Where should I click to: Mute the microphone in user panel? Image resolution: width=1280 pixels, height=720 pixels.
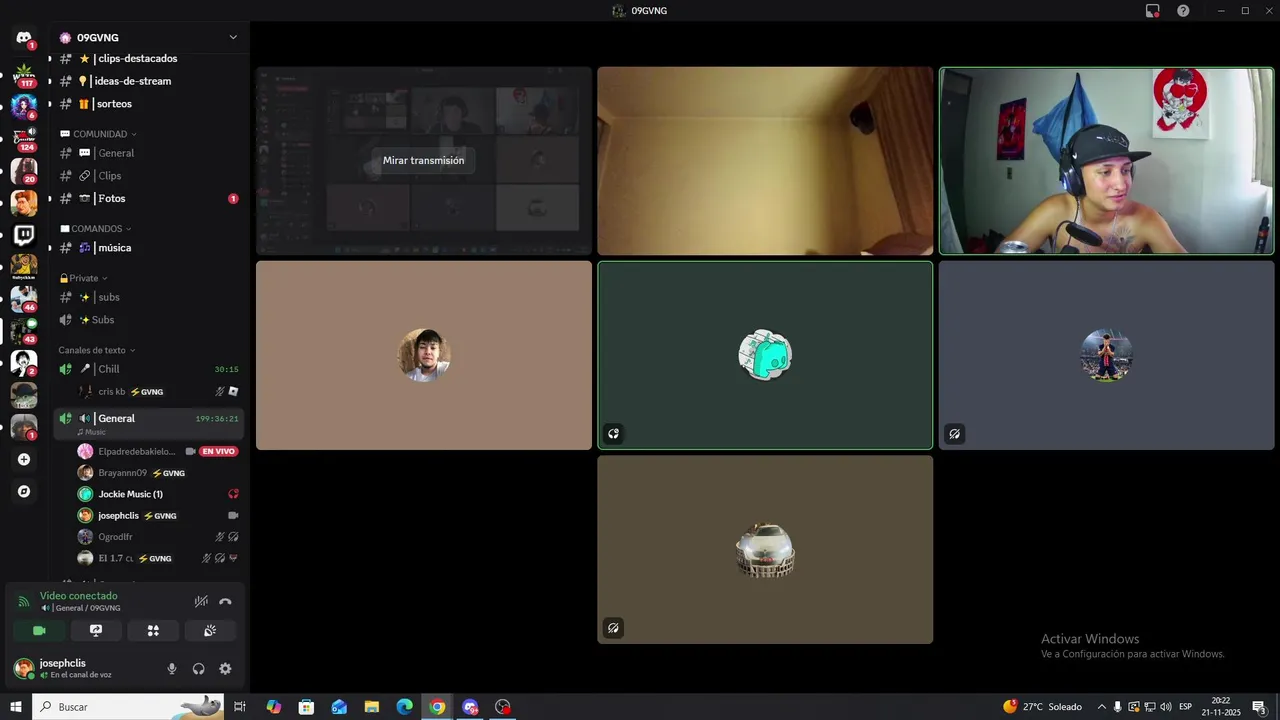(x=172, y=669)
